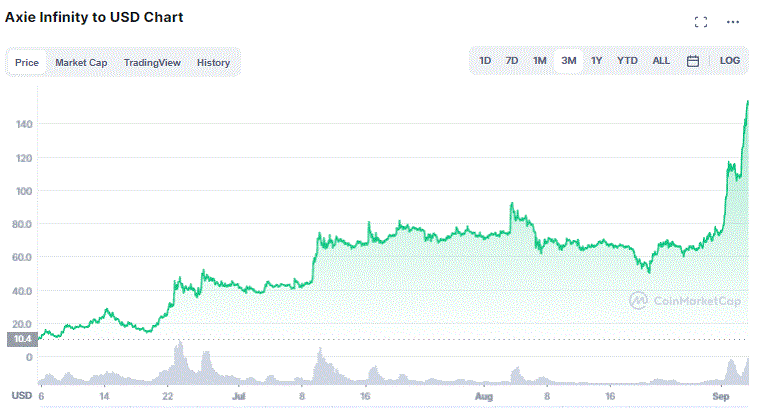The height and width of the screenshot is (408, 763).
Task: Click the 14 x-axis date label
Action: click(x=104, y=396)
